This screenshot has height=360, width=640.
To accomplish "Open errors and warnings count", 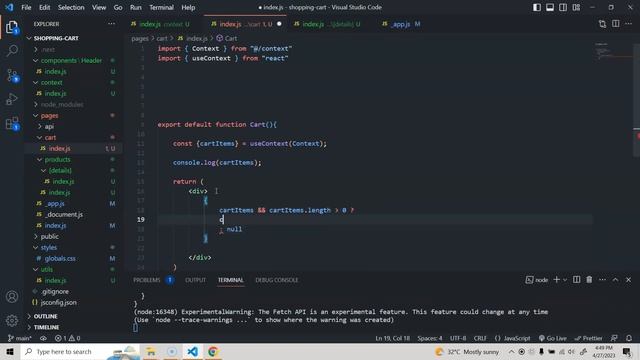I will (x=68, y=338).
